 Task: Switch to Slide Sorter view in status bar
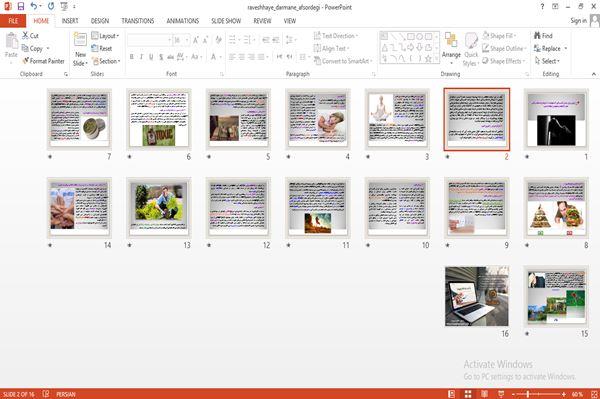[468, 394]
